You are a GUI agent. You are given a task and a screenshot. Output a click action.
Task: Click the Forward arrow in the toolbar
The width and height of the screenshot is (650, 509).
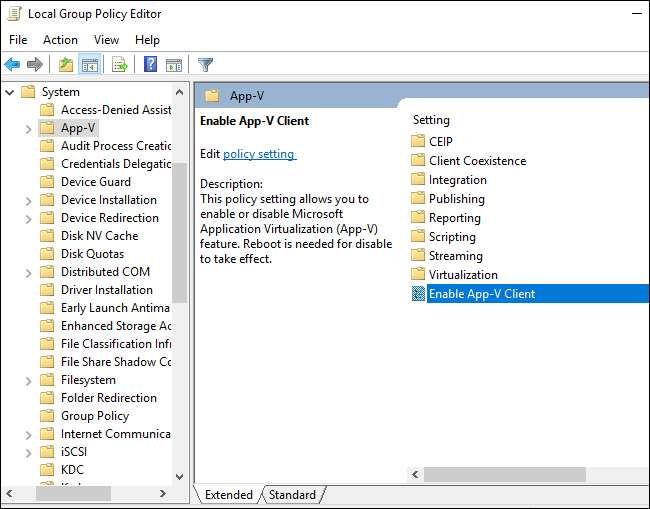tap(35, 65)
